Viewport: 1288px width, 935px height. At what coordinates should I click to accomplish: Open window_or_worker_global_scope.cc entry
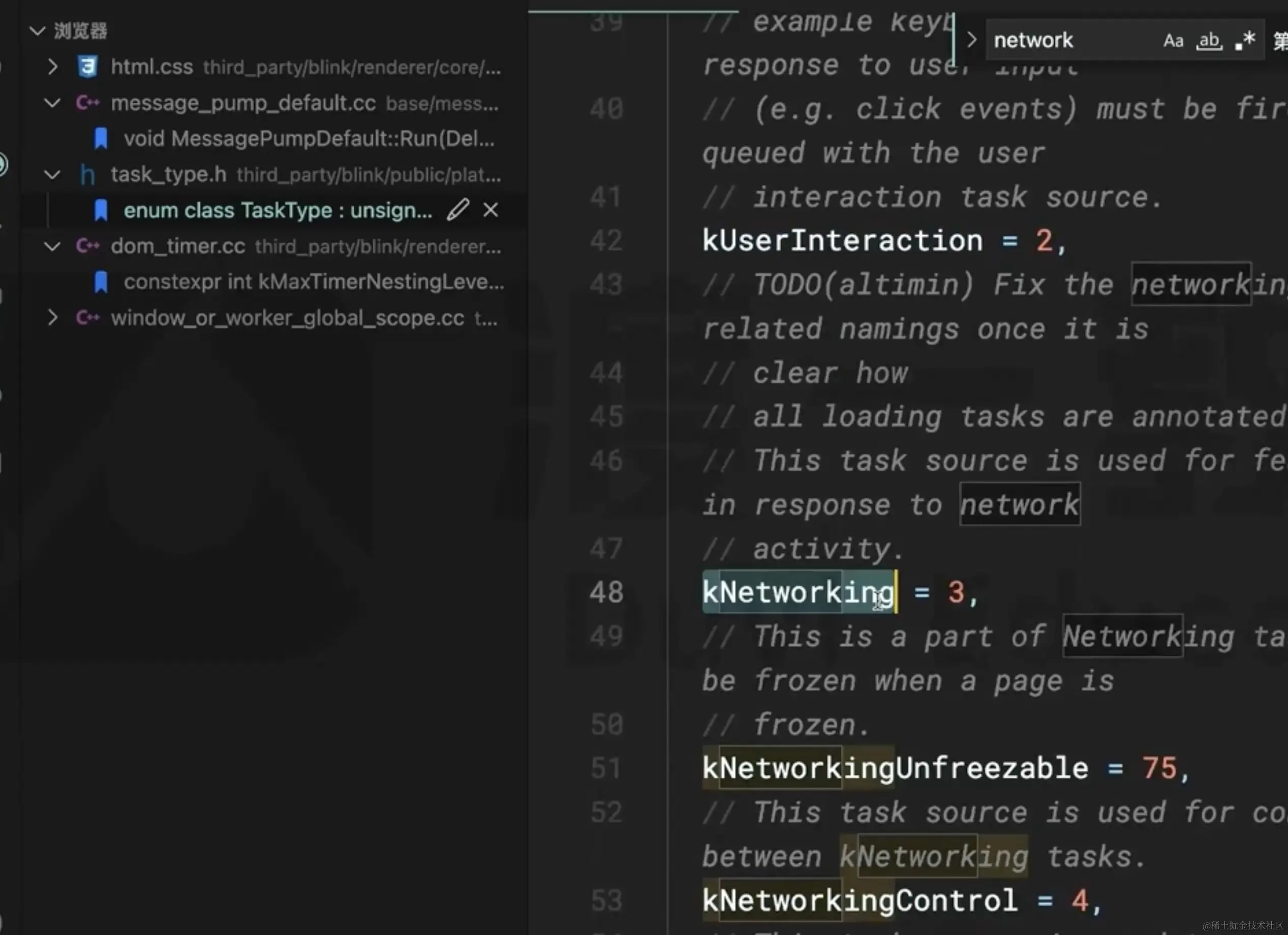tap(287, 318)
